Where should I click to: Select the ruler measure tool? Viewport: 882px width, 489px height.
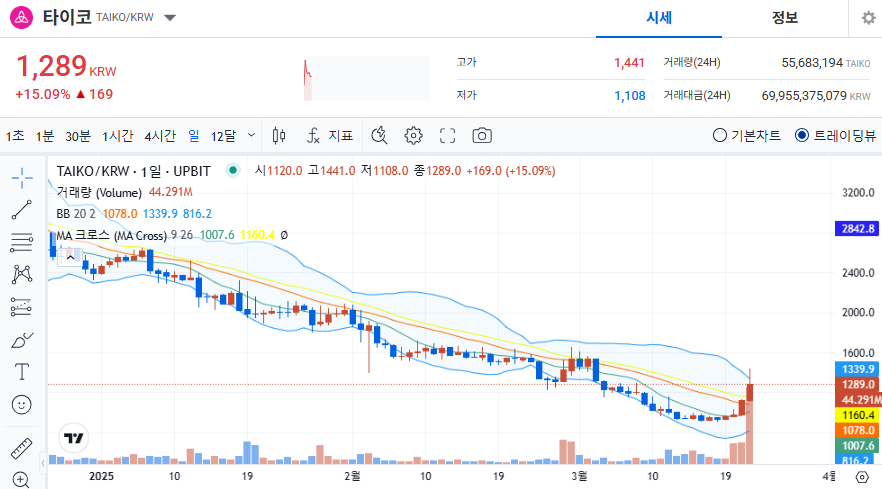[x=22, y=448]
